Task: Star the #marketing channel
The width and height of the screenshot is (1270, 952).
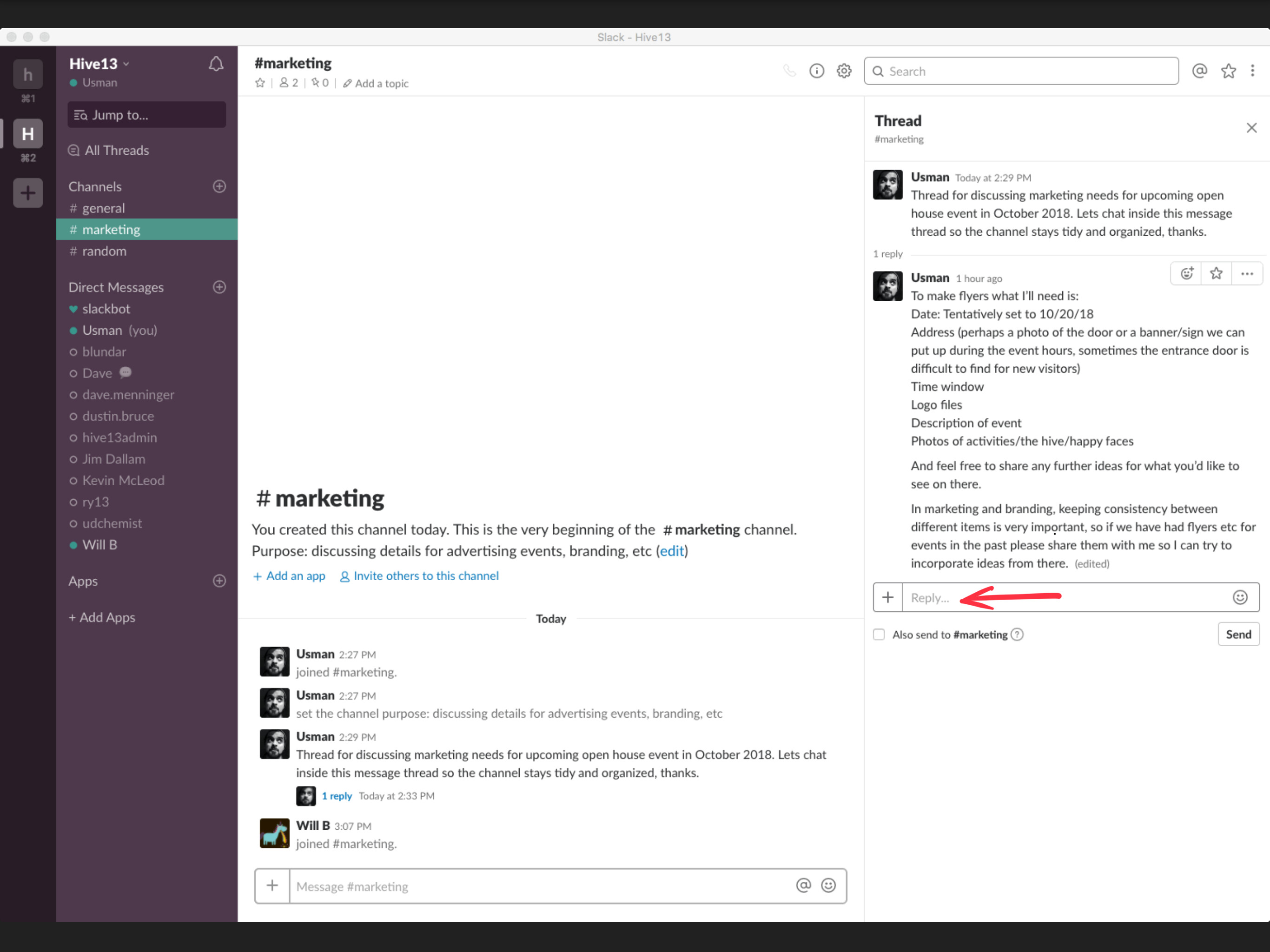Action: [260, 83]
